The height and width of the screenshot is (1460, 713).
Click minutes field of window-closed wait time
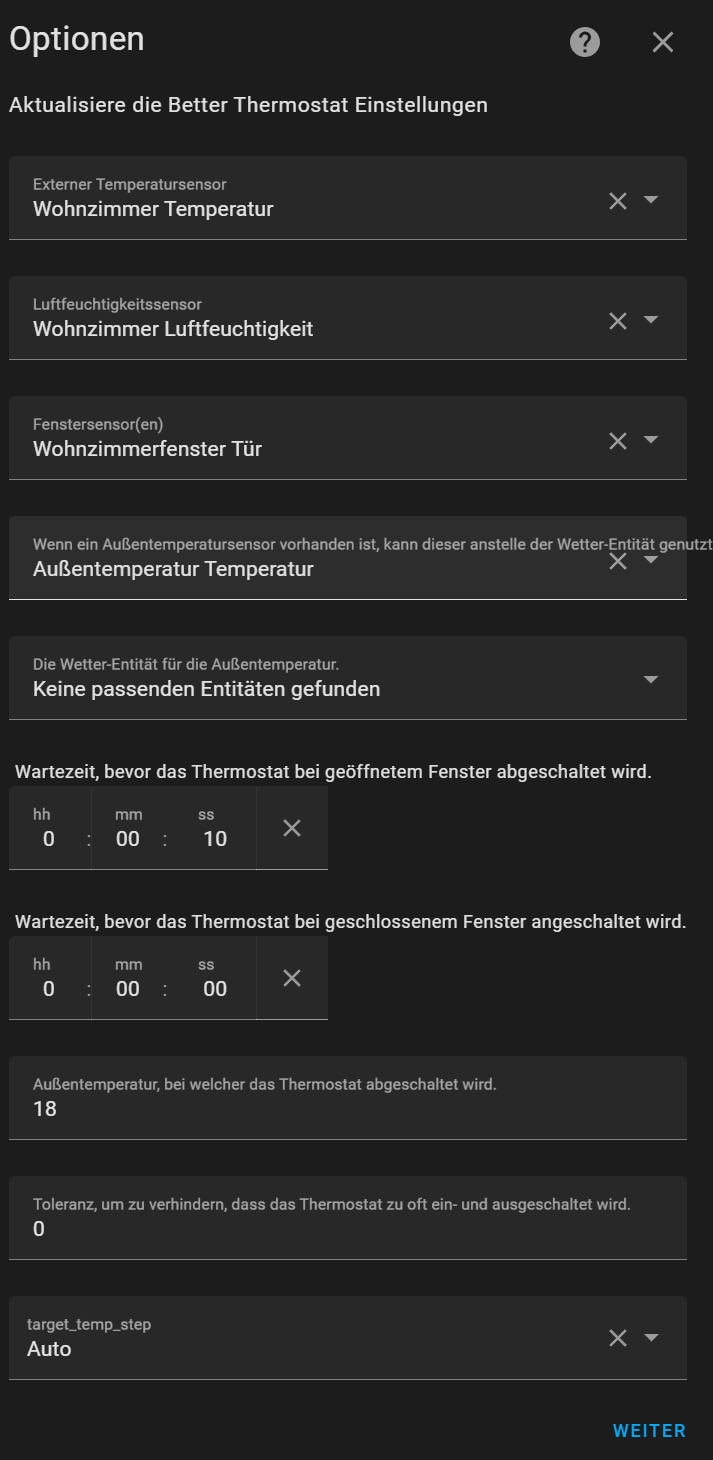coord(128,988)
